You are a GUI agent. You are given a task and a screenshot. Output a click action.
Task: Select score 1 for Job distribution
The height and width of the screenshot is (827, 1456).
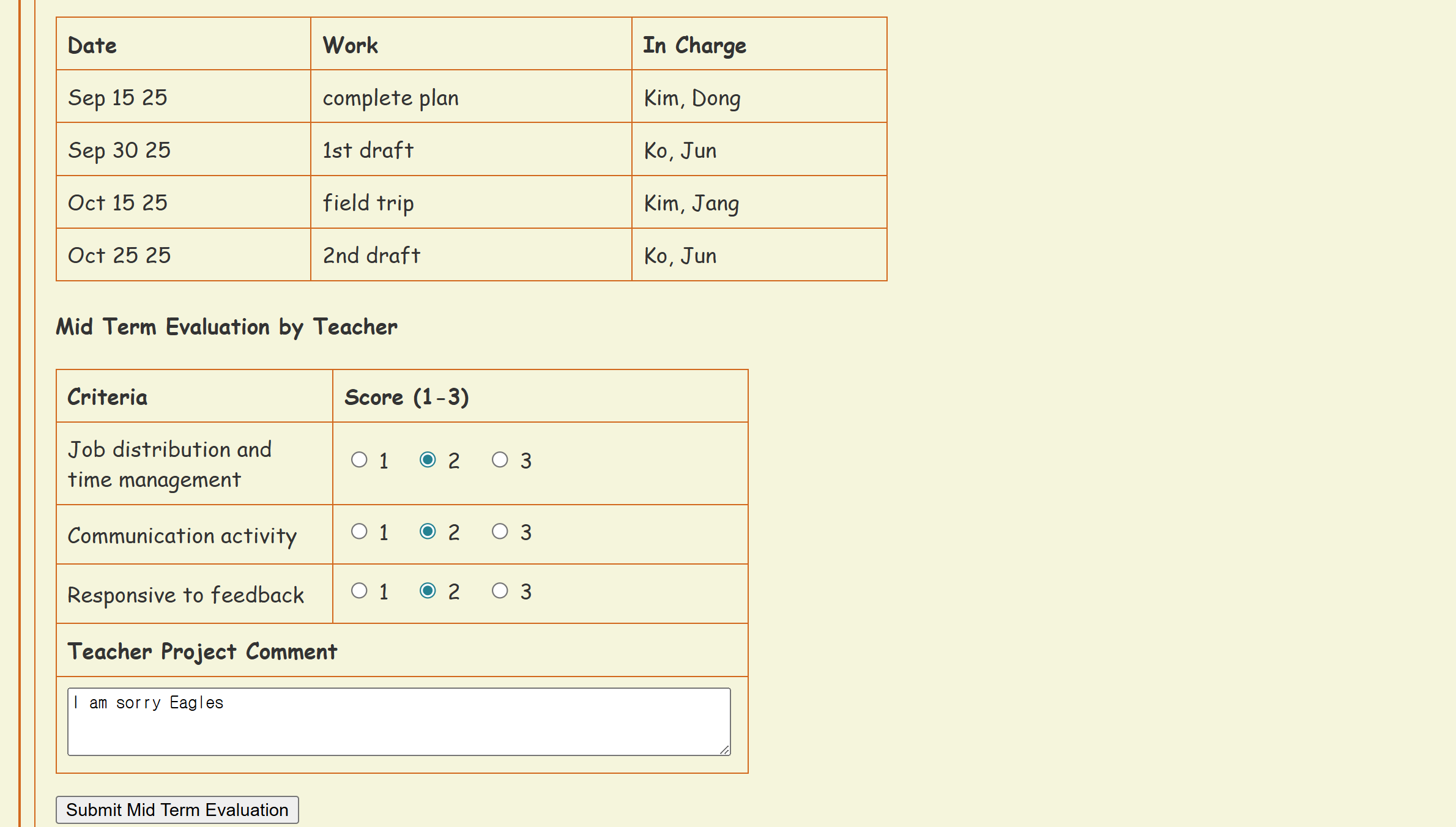point(359,460)
